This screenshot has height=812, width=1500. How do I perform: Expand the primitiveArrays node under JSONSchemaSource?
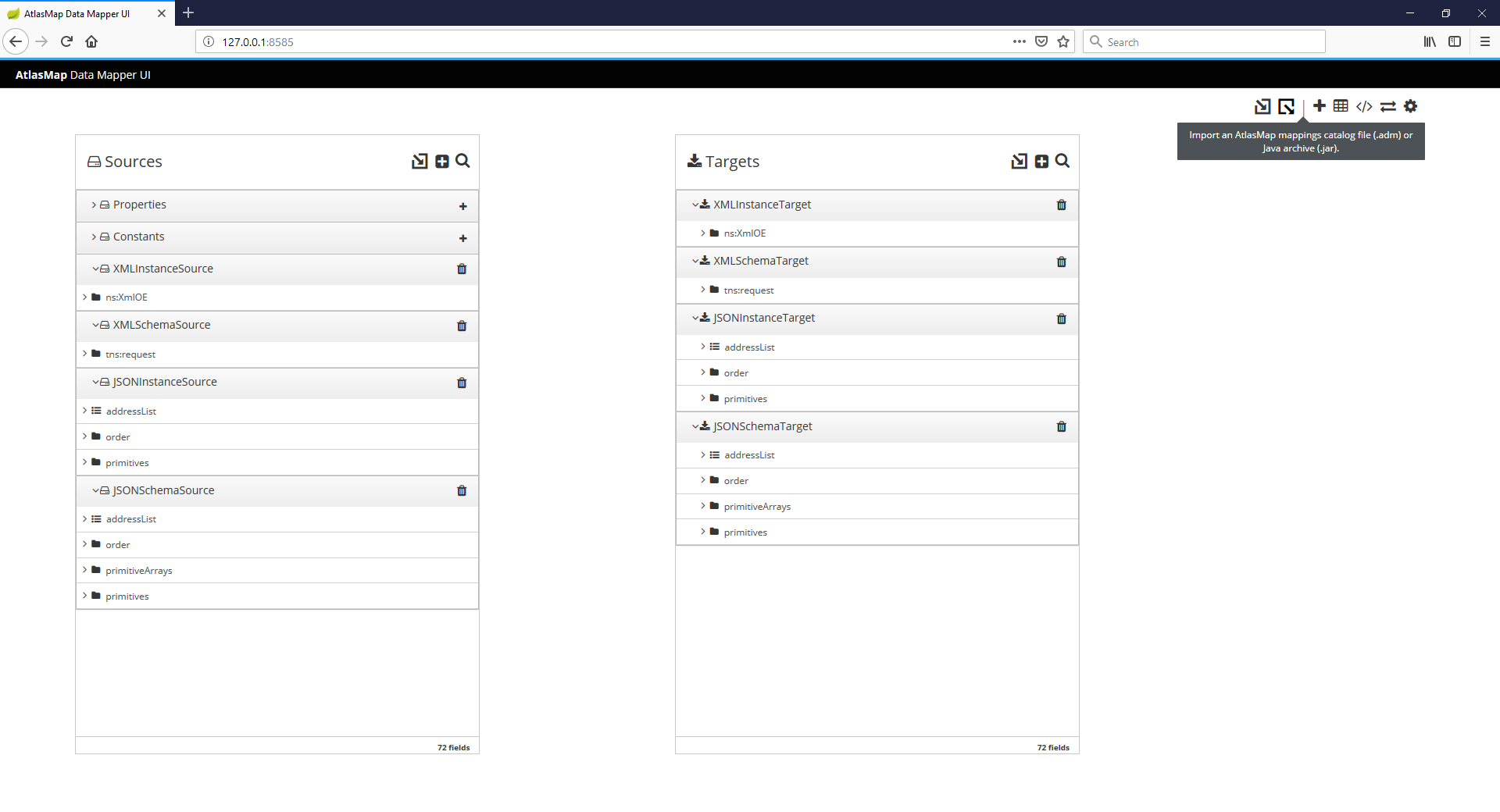coord(85,570)
